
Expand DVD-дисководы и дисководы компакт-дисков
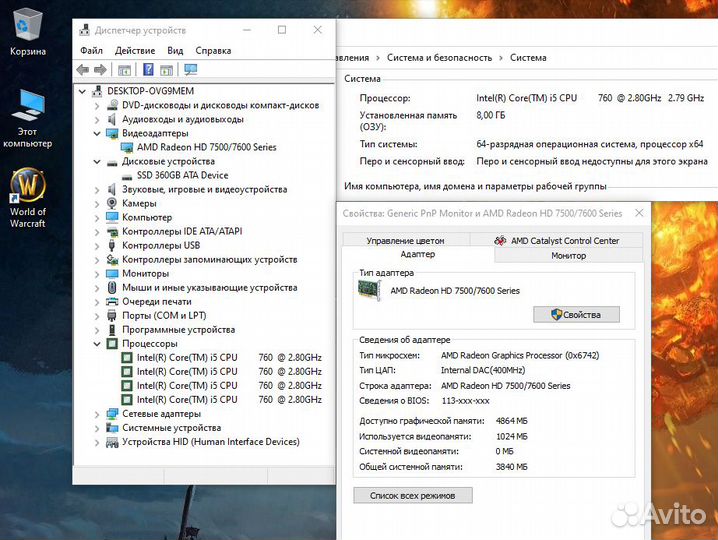point(97,106)
